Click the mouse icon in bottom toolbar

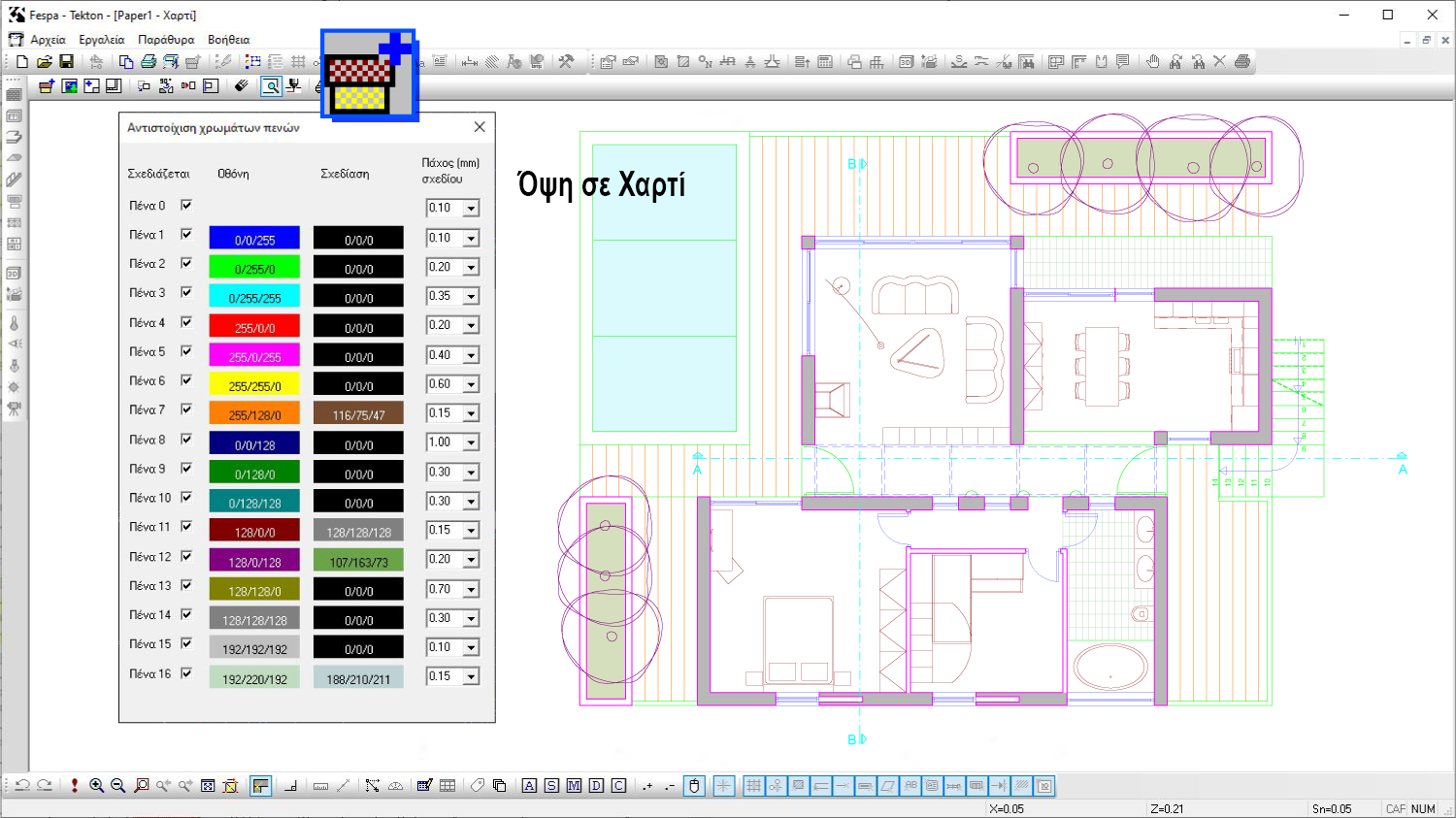click(x=694, y=786)
